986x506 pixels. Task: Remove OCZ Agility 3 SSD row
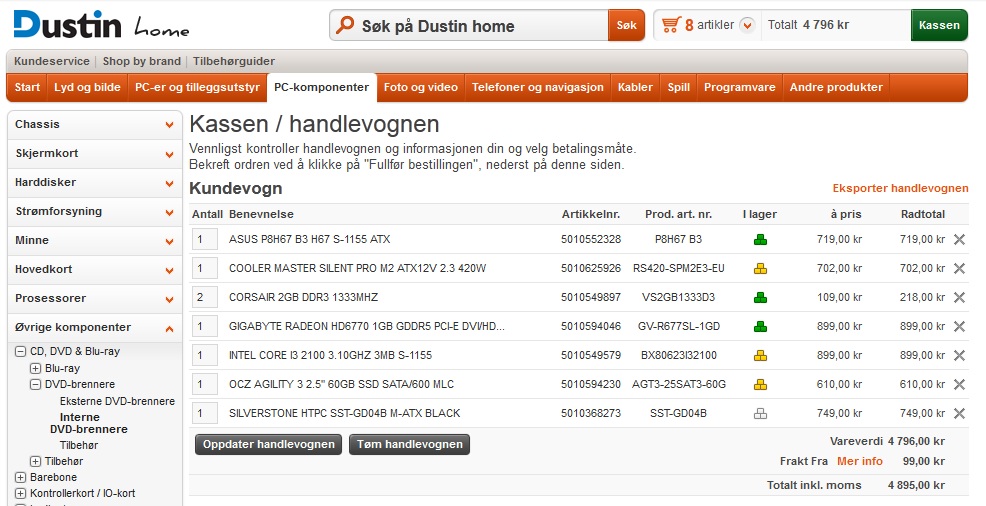click(x=959, y=384)
